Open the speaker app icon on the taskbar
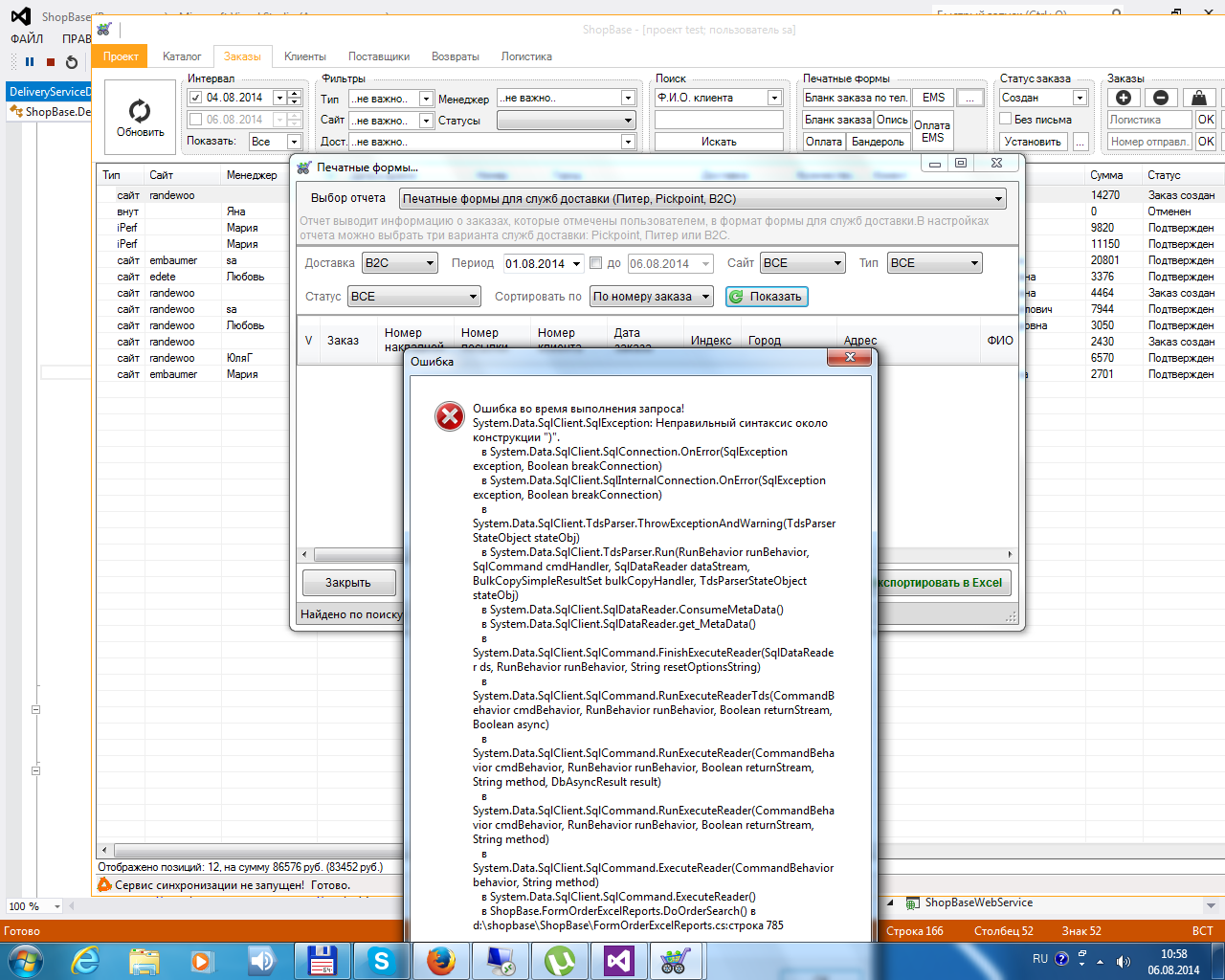This screenshot has height=980, width=1225. pyautogui.click(x=261, y=960)
